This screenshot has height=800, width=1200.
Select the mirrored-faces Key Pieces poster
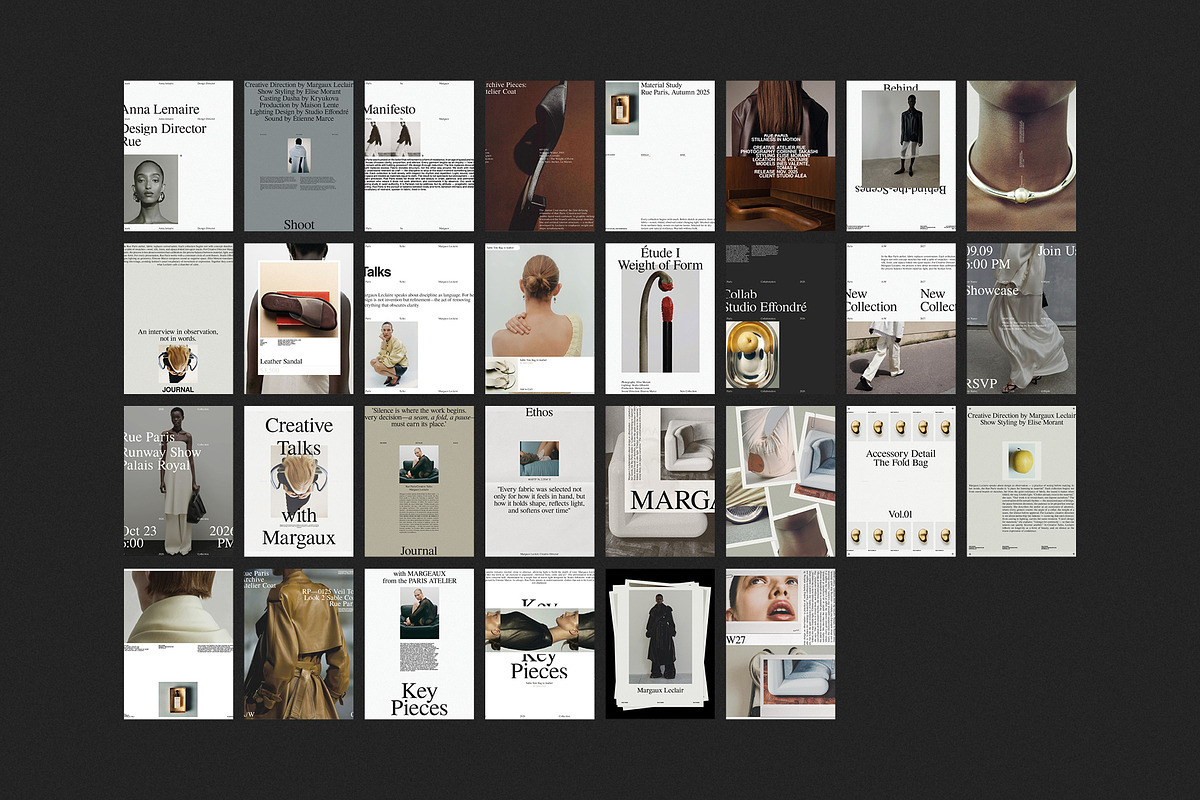540,644
